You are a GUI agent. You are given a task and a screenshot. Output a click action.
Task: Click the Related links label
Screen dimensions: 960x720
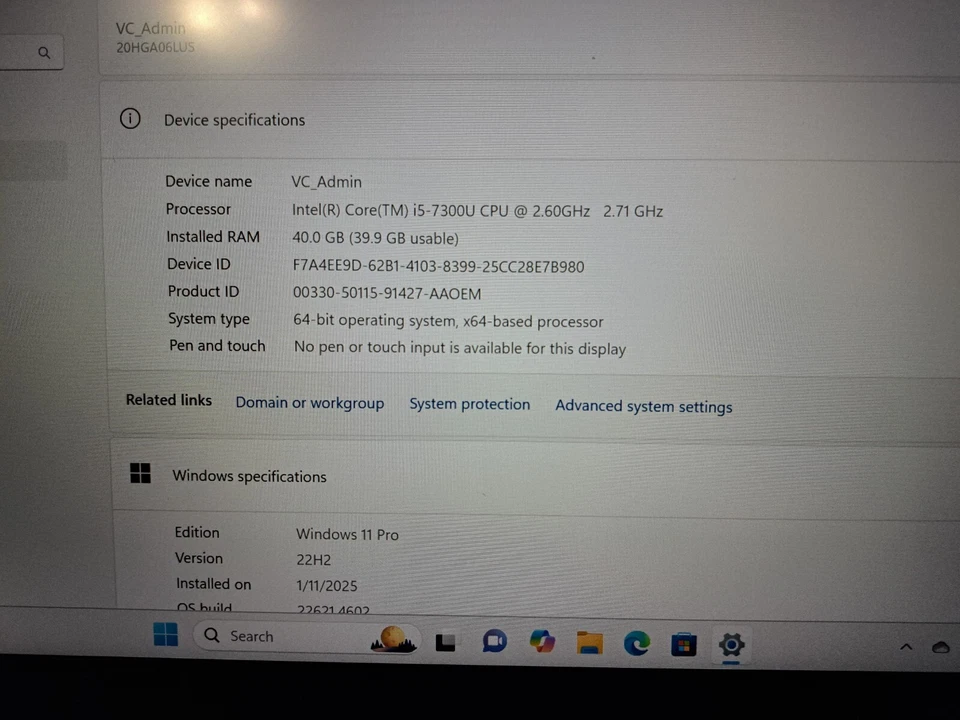tap(169, 400)
